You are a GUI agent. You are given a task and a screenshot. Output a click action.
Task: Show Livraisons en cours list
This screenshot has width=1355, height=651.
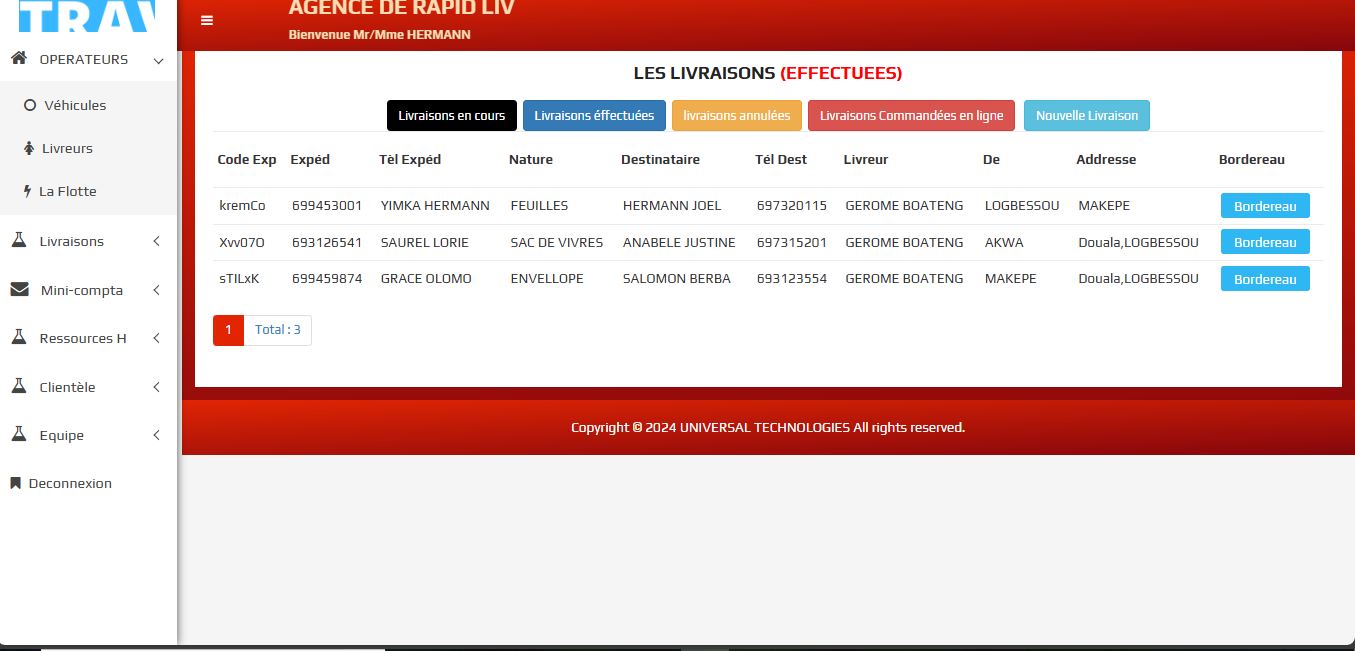click(x=451, y=116)
